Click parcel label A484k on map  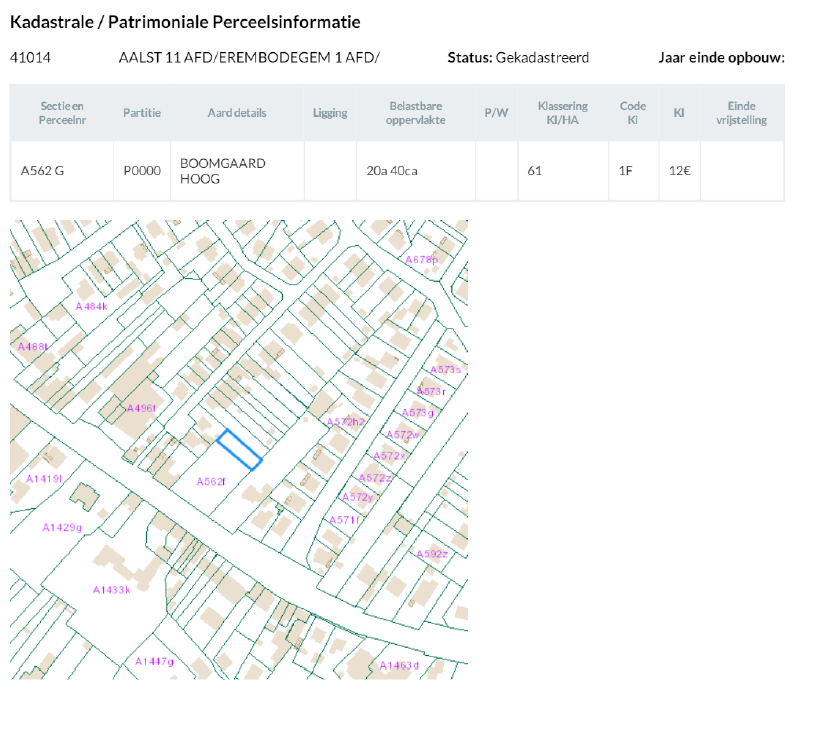[91, 306]
